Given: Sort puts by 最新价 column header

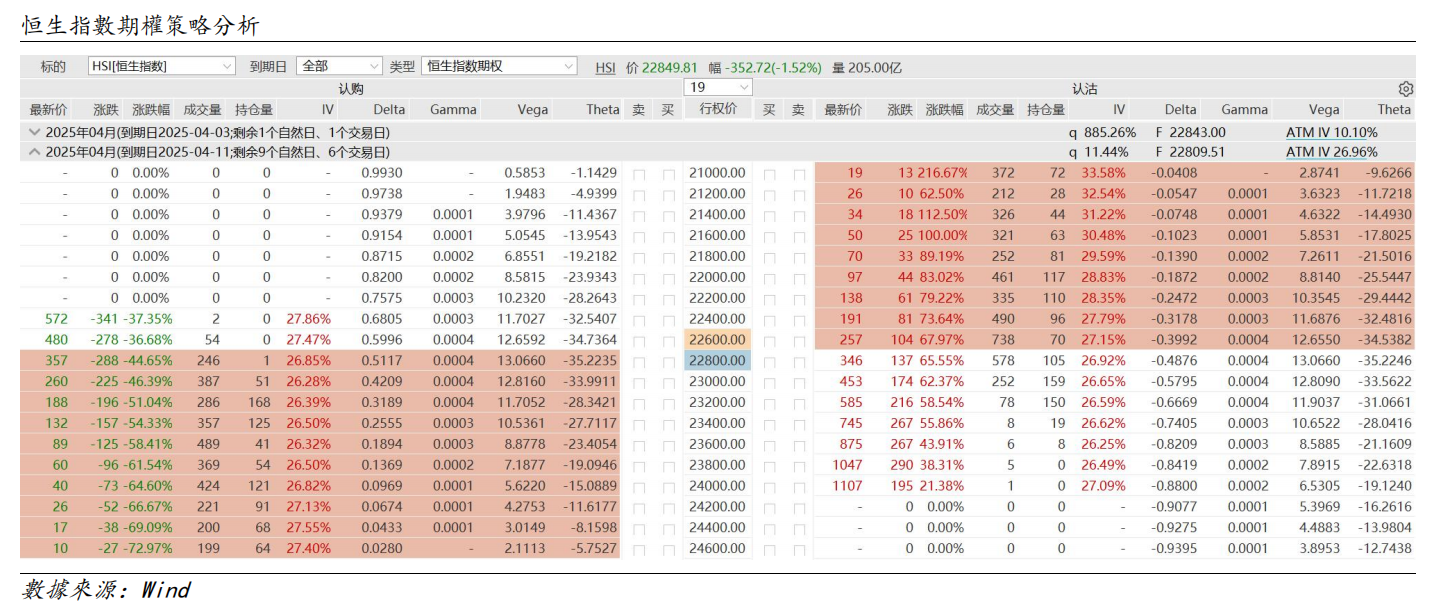Looking at the screenshot, I should coord(843,110).
